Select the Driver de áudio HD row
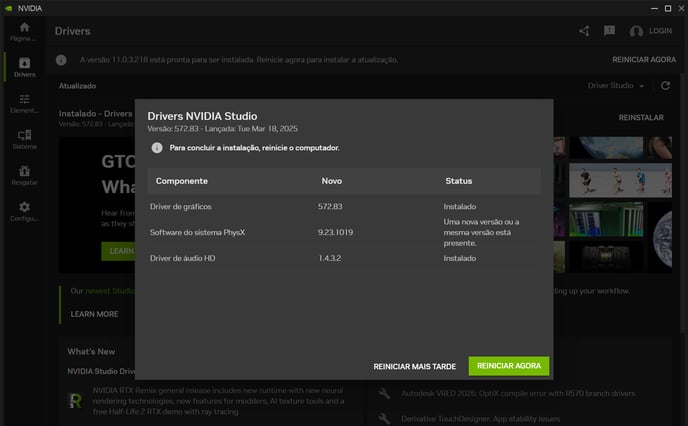Screen dimensions: 688x426 [344, 258]
